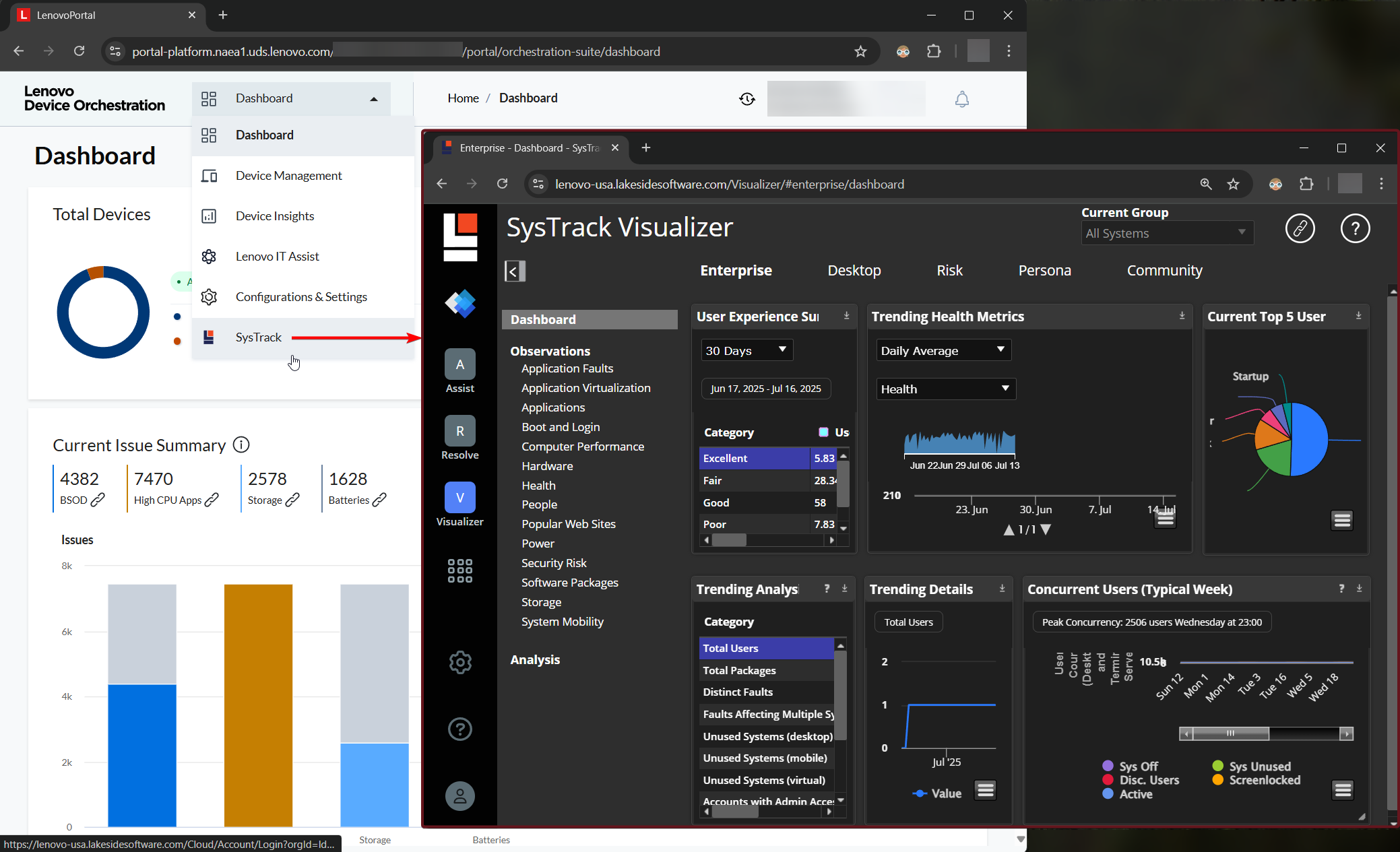Toggle the Disc. Users legend item
Image resolution: width=1400 pixels, height=852 pixels.
coord(1141,780)
